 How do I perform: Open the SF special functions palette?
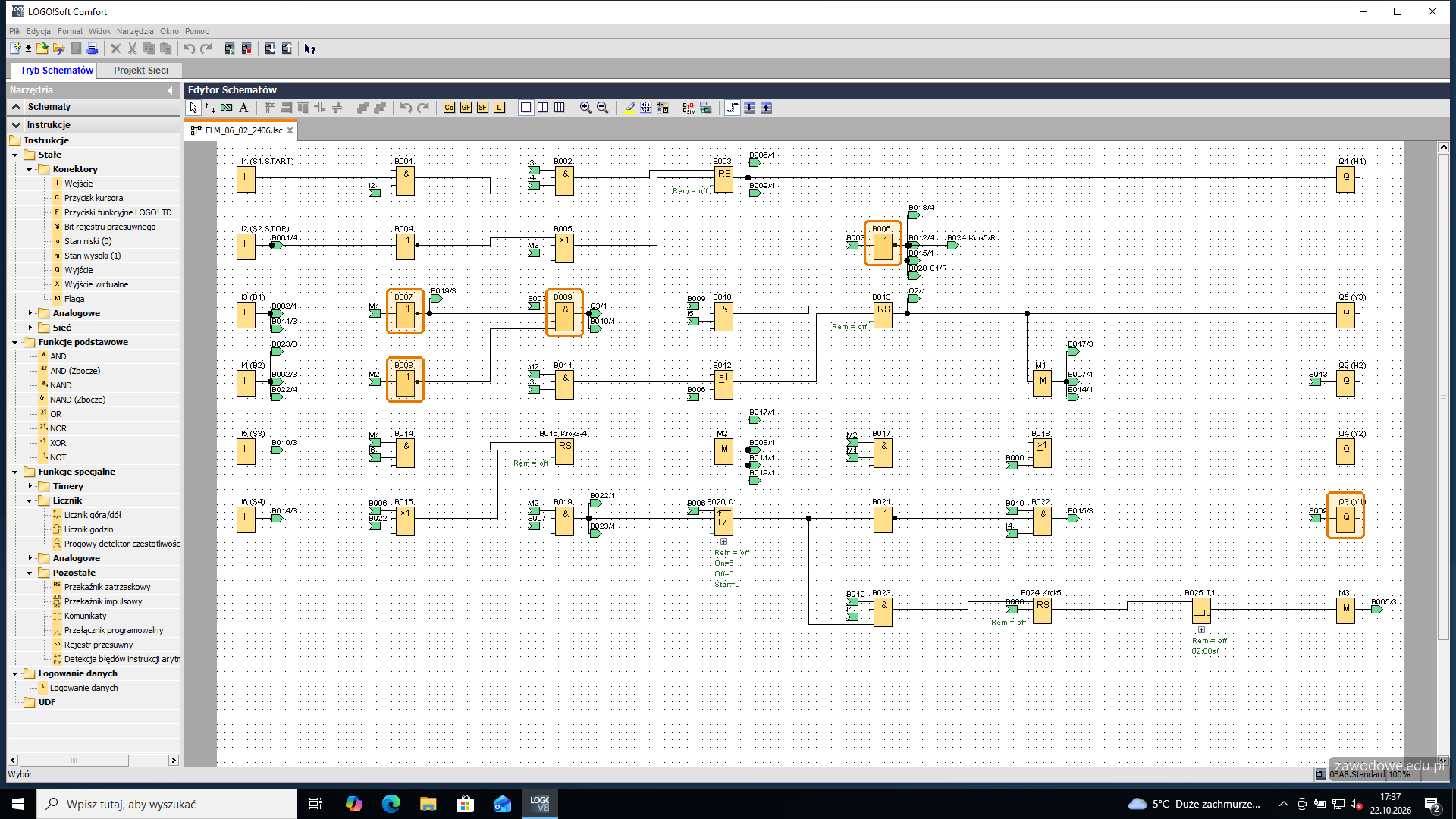point(482,108)
